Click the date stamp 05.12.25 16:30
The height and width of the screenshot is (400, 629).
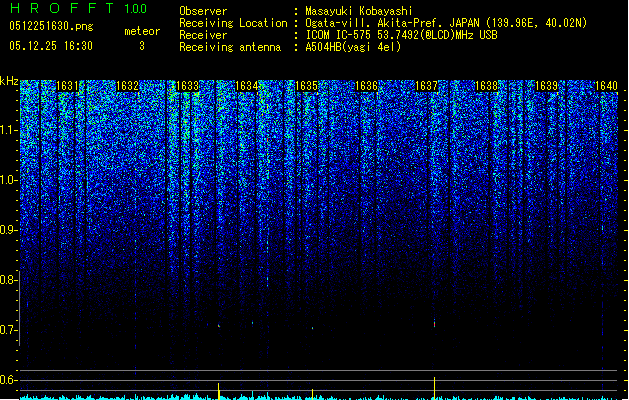pyautogui.click(x=51, y=46)
